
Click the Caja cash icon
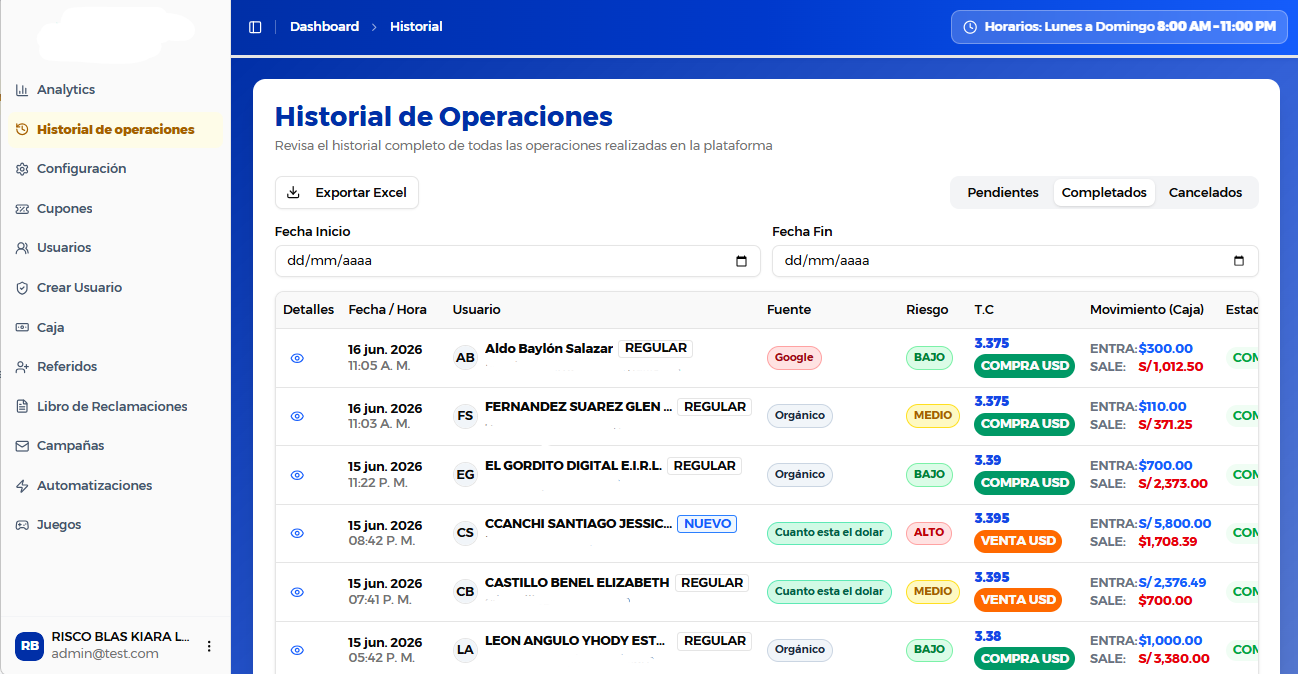[22, 328]
